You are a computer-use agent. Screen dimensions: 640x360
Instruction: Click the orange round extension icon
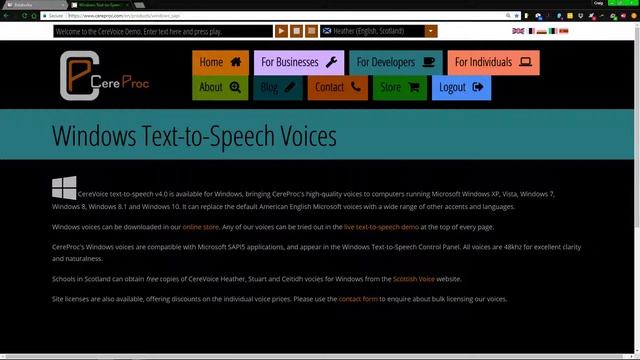(633, 16)
